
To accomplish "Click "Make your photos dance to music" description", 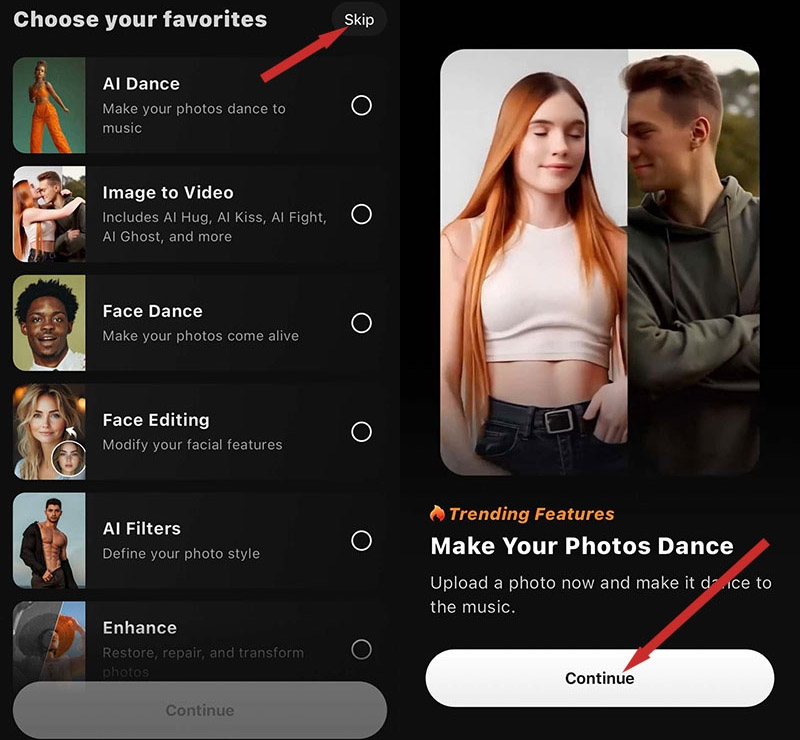I will (194, 118).
